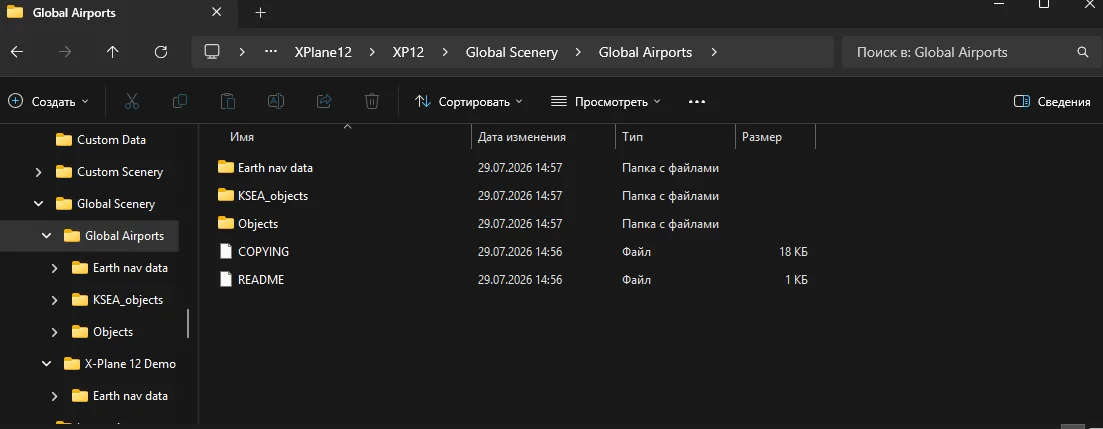Select X-Plane 12 Demo in navigation tree
The height and width of the screenshot is (429, 1103).
pyautogui.click(x=130, y=364)
